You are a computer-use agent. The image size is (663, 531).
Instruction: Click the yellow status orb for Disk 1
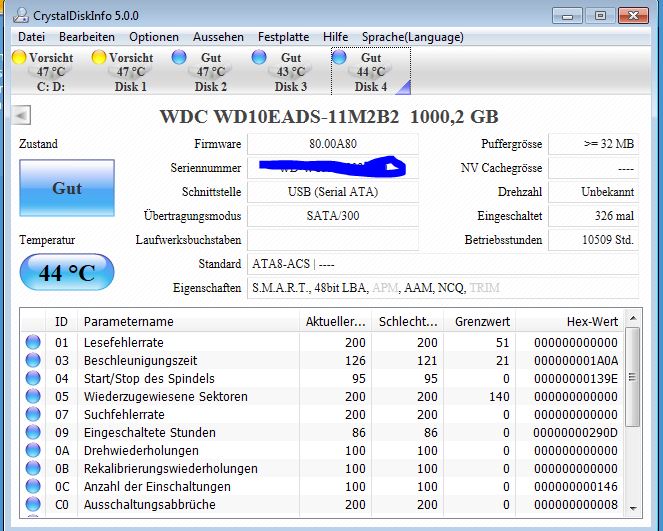pos(99,57)
